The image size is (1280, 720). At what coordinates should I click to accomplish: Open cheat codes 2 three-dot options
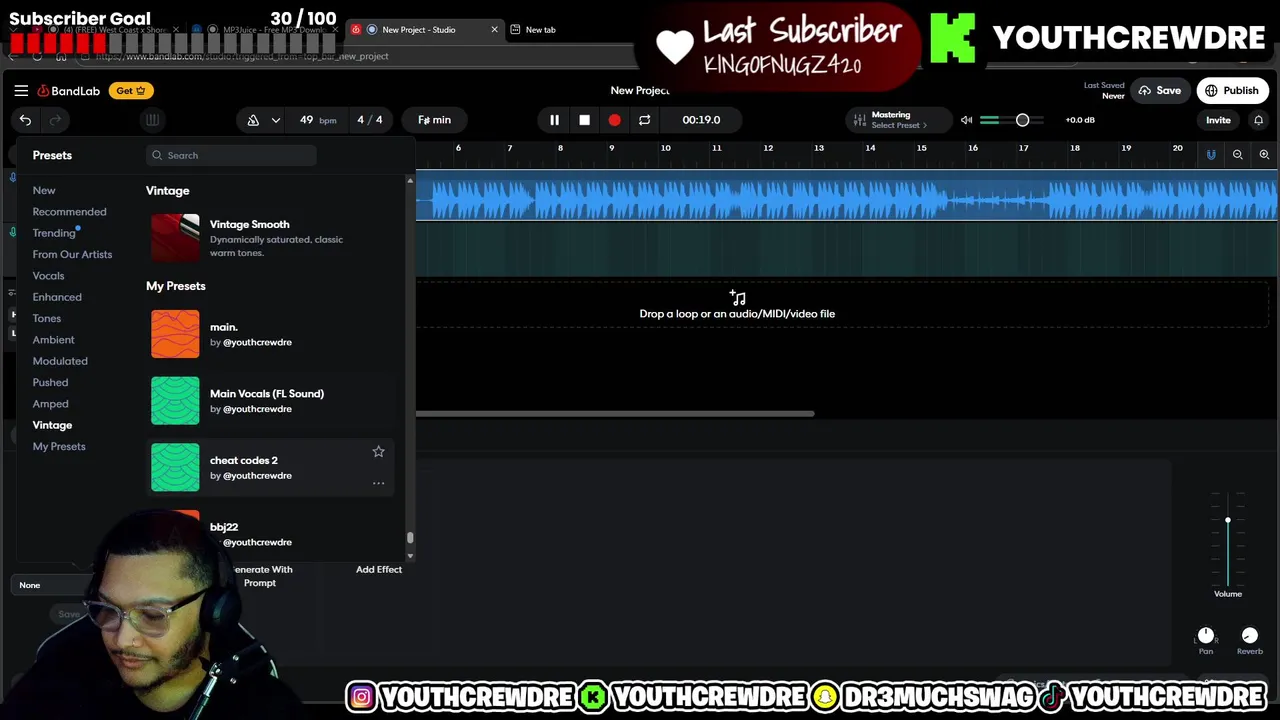378,483
